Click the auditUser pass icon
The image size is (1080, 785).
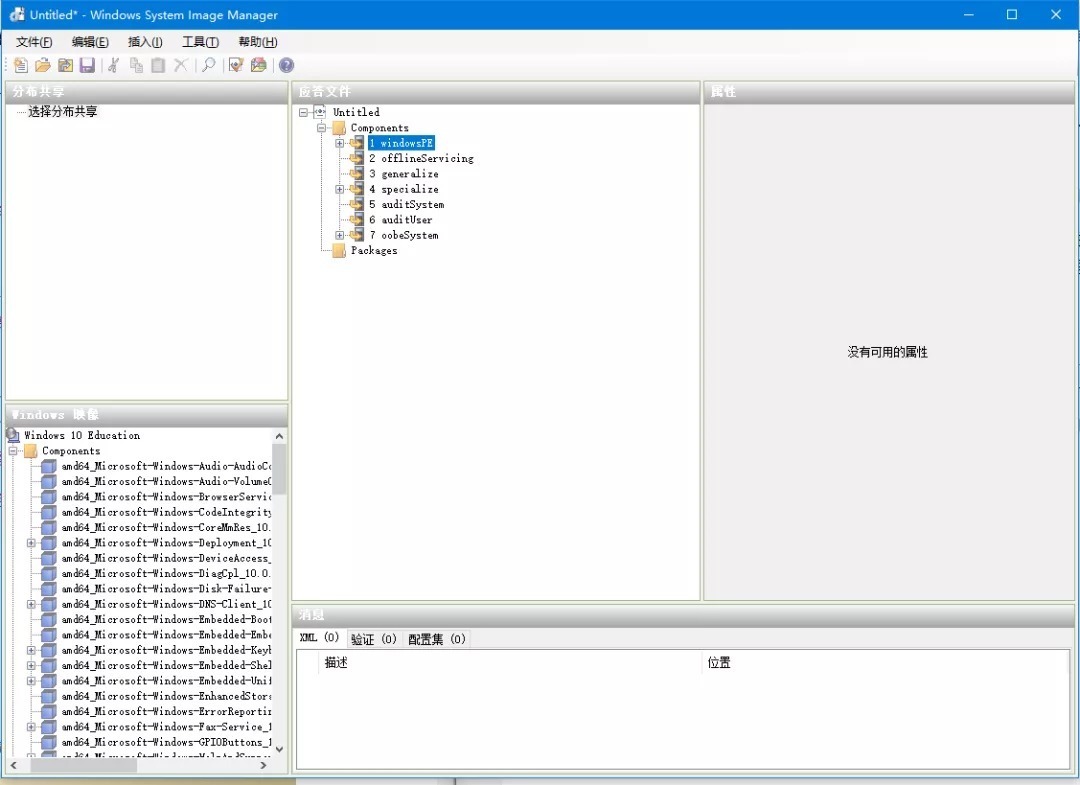coord(357,220)
